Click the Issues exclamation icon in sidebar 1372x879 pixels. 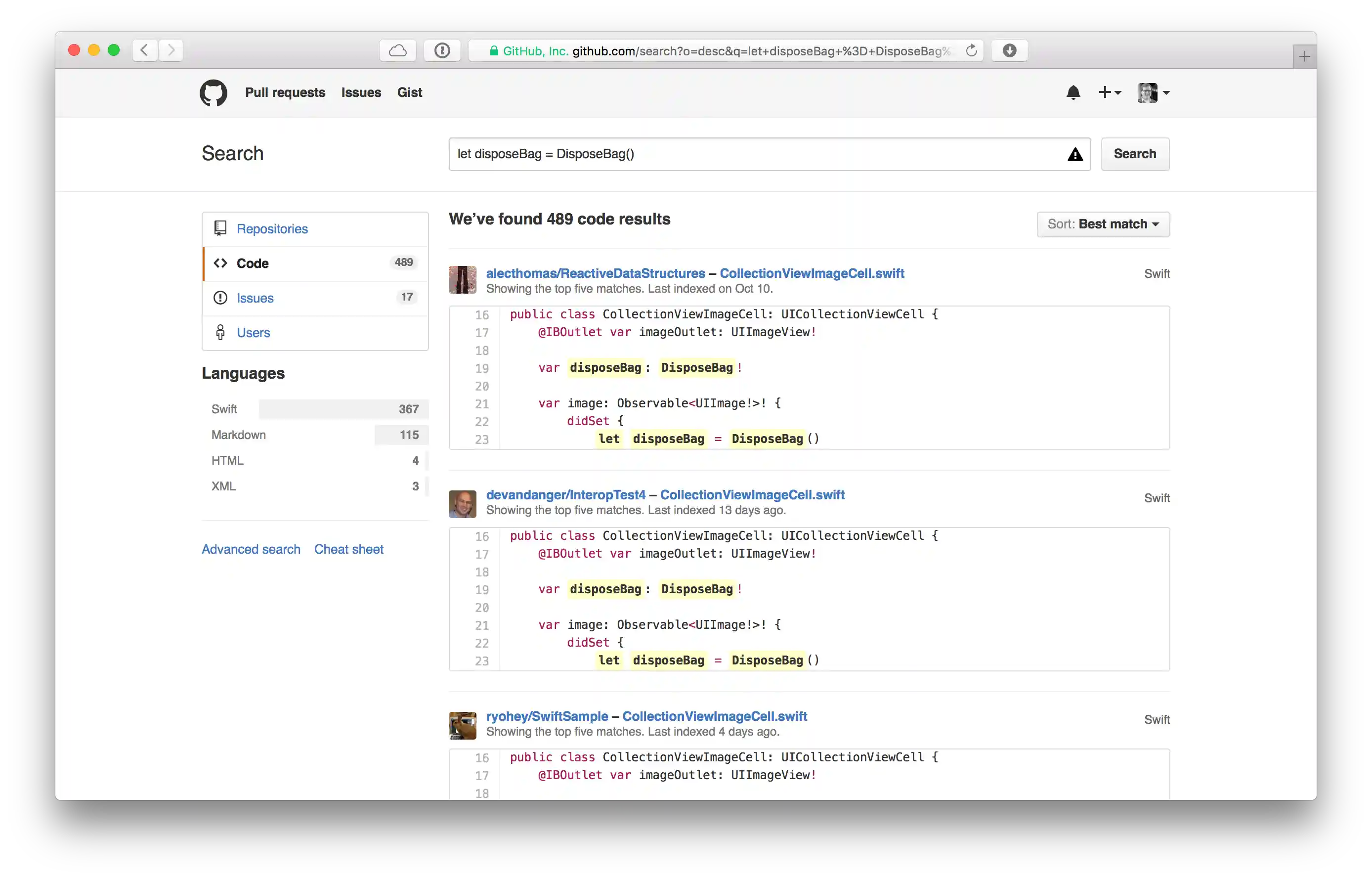pos(221,298)
